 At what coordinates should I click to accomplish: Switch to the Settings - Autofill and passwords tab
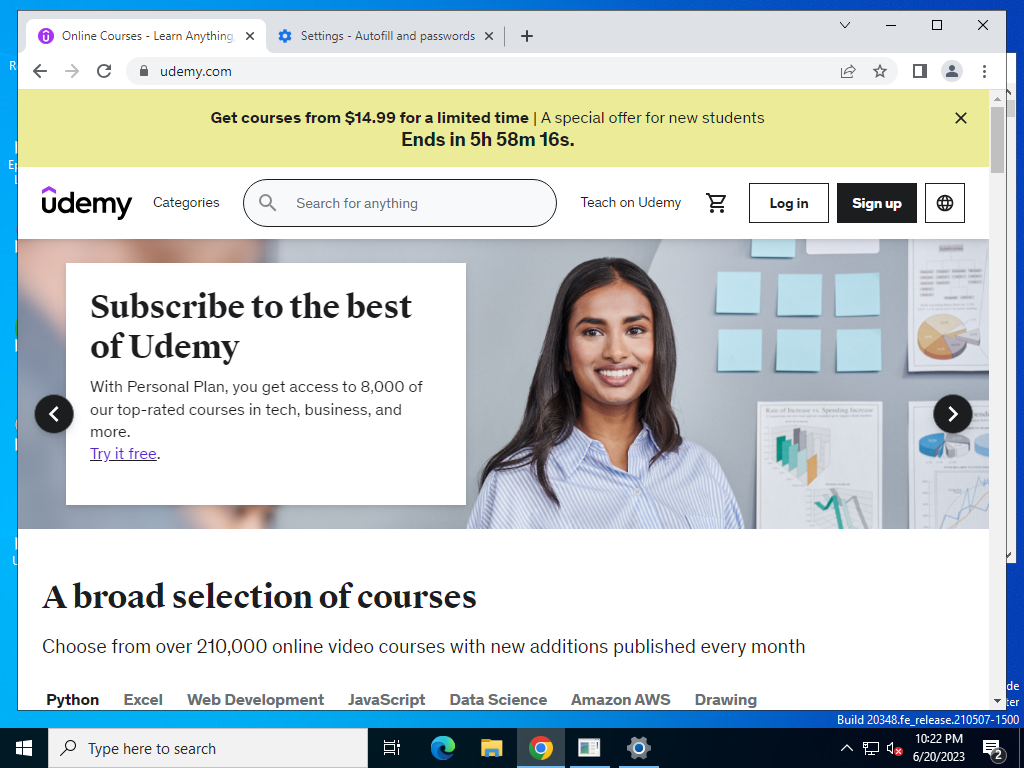(x=385, y=36)
